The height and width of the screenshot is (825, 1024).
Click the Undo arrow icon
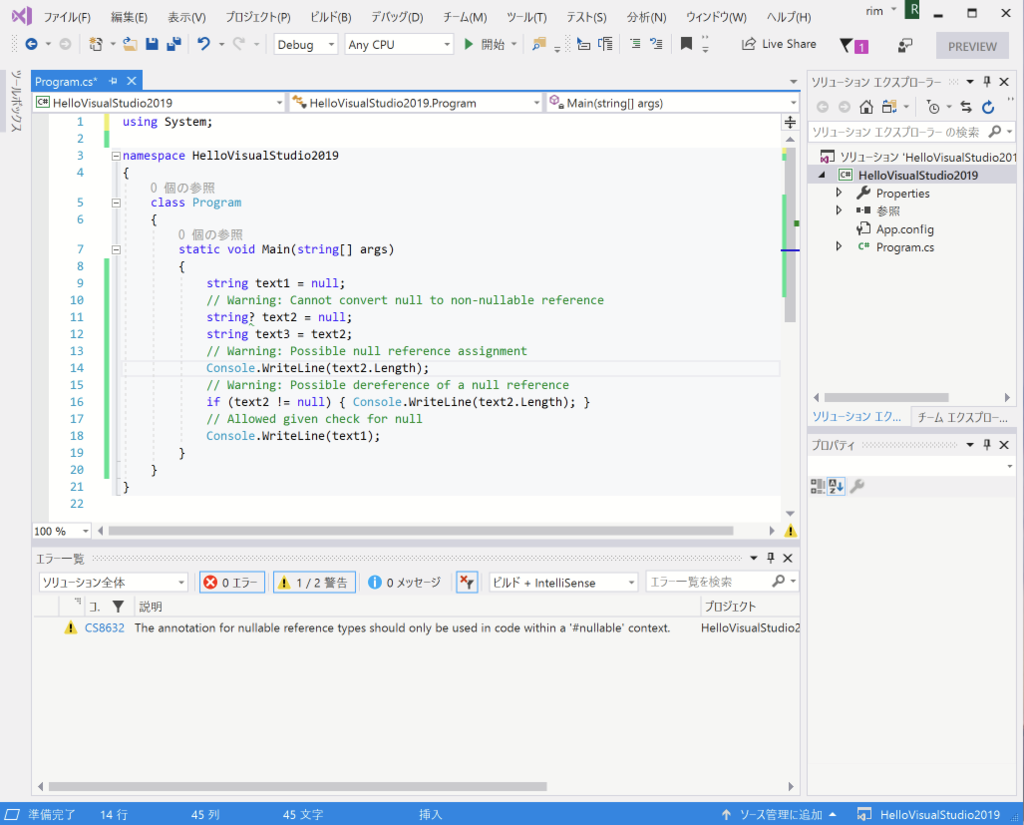coord(203,44)
